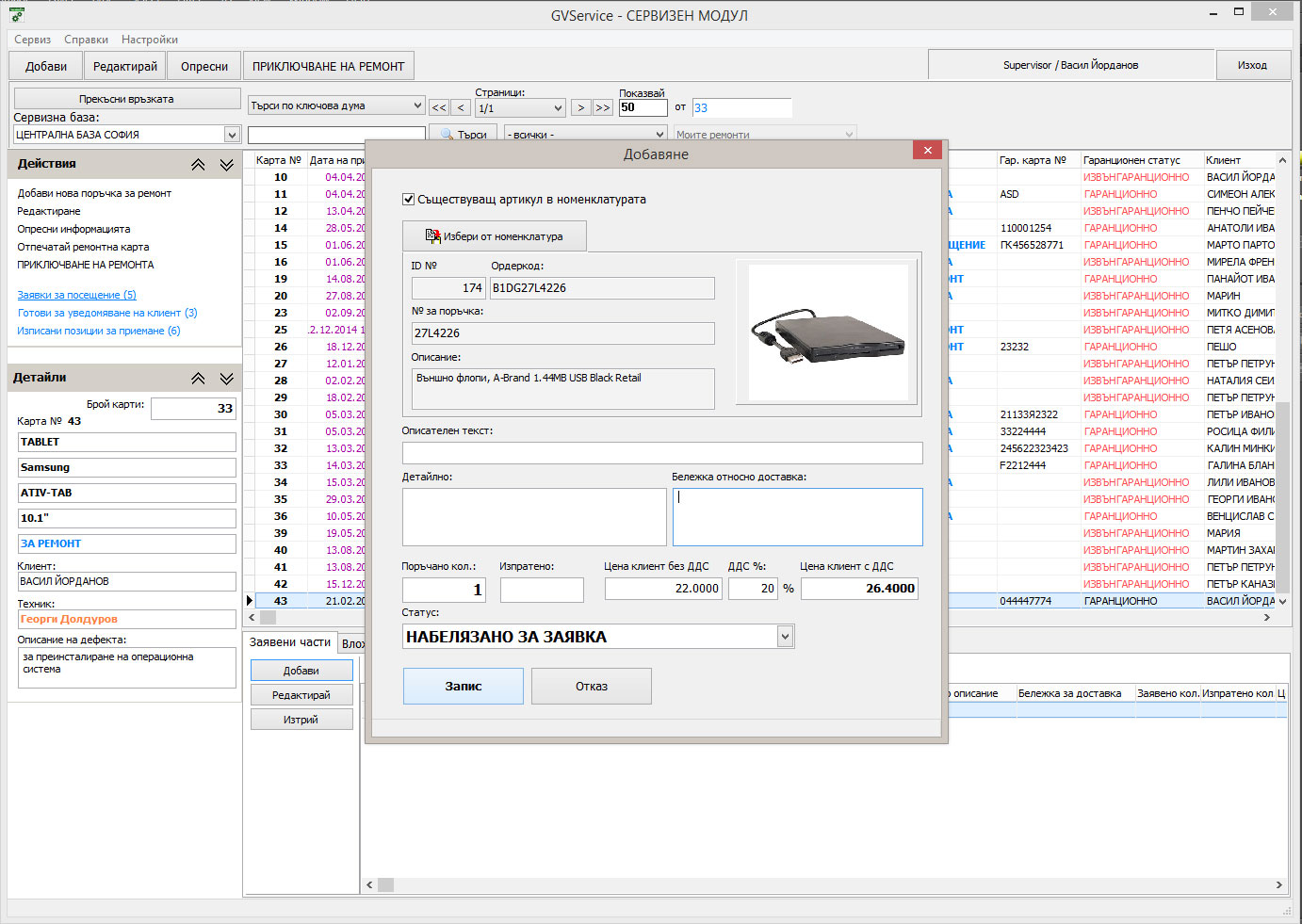This screenshot has width=1302, height=924.
Task: Open 'Заявки за посещение (5)' link
Action: click(x=76, y=295)
